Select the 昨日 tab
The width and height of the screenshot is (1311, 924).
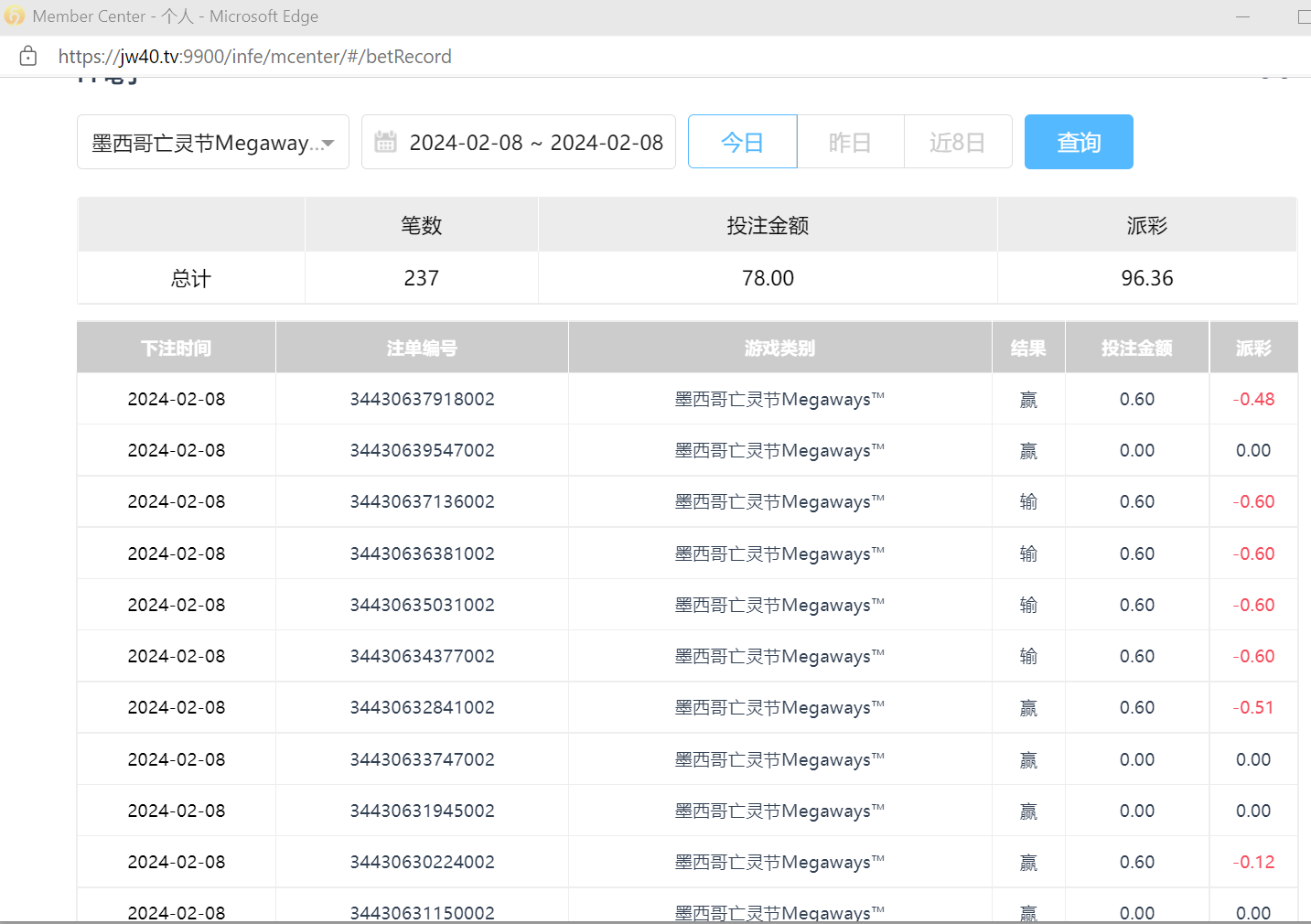tap(850, 142)
